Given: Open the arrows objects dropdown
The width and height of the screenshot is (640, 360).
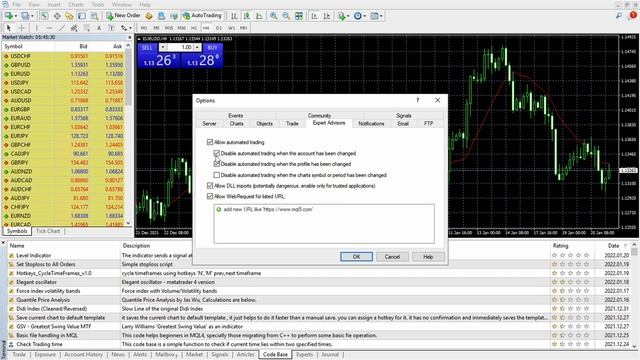Looking at the screenshot, I should pos(125,28).
